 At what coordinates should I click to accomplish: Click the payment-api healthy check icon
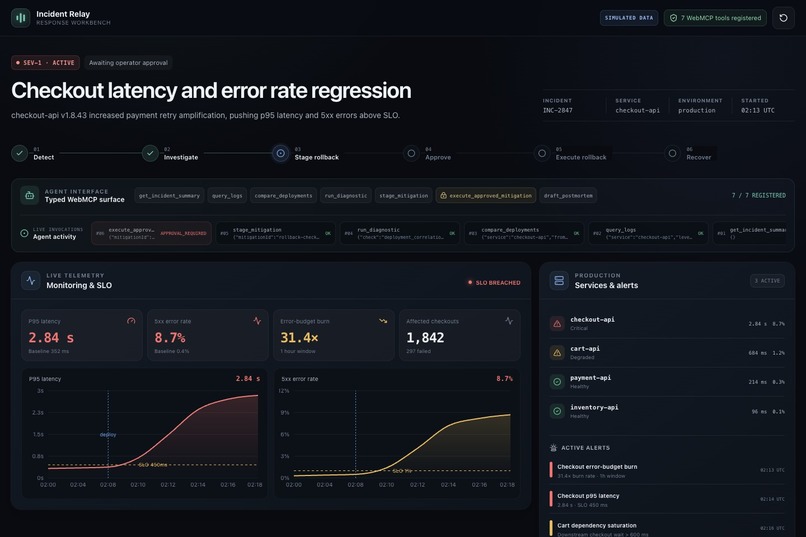click(557, 382)
